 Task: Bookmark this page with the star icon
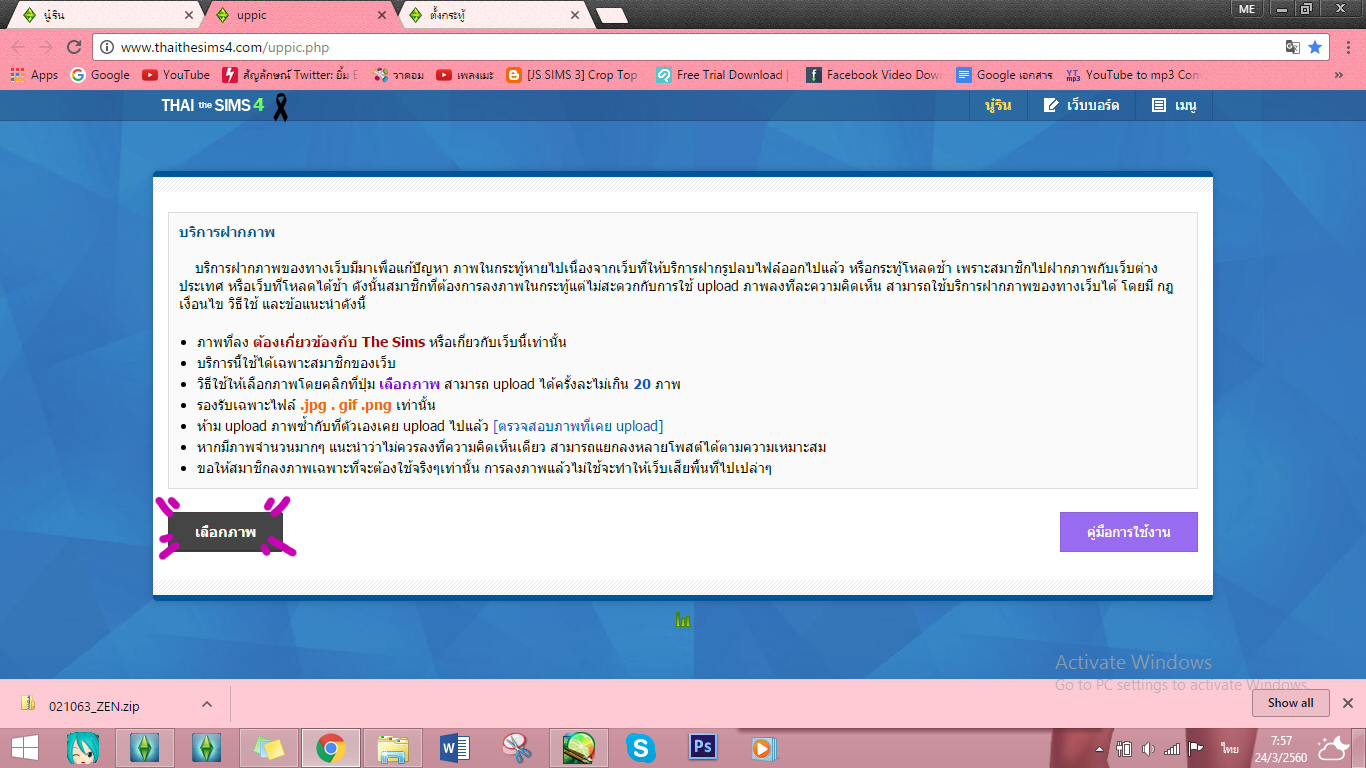tap(1315, 47)
